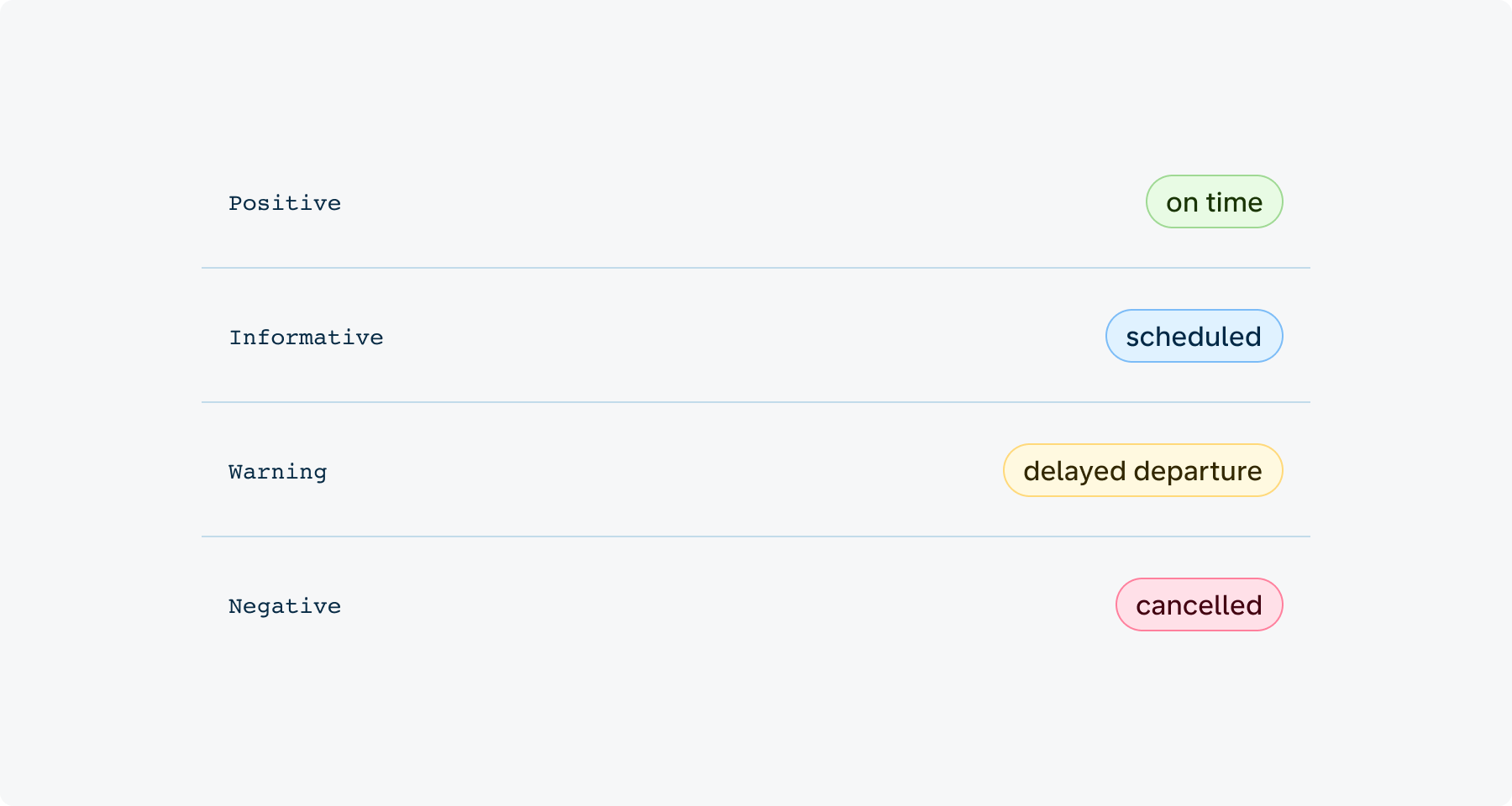Click the 'Informative' row label
Image resolution: width=1512 pixels, height=806 pixels.
click(x=306, y=337)
